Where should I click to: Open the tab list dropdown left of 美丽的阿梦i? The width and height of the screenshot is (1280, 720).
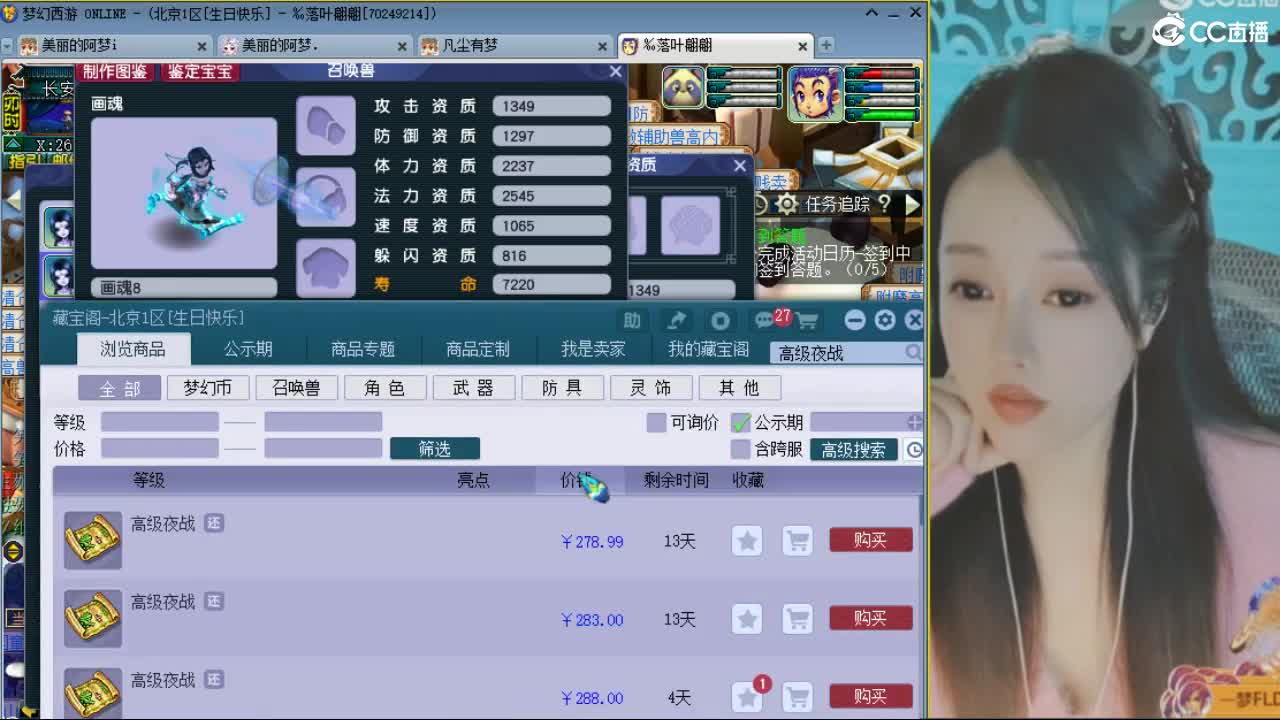coord(7,46)
